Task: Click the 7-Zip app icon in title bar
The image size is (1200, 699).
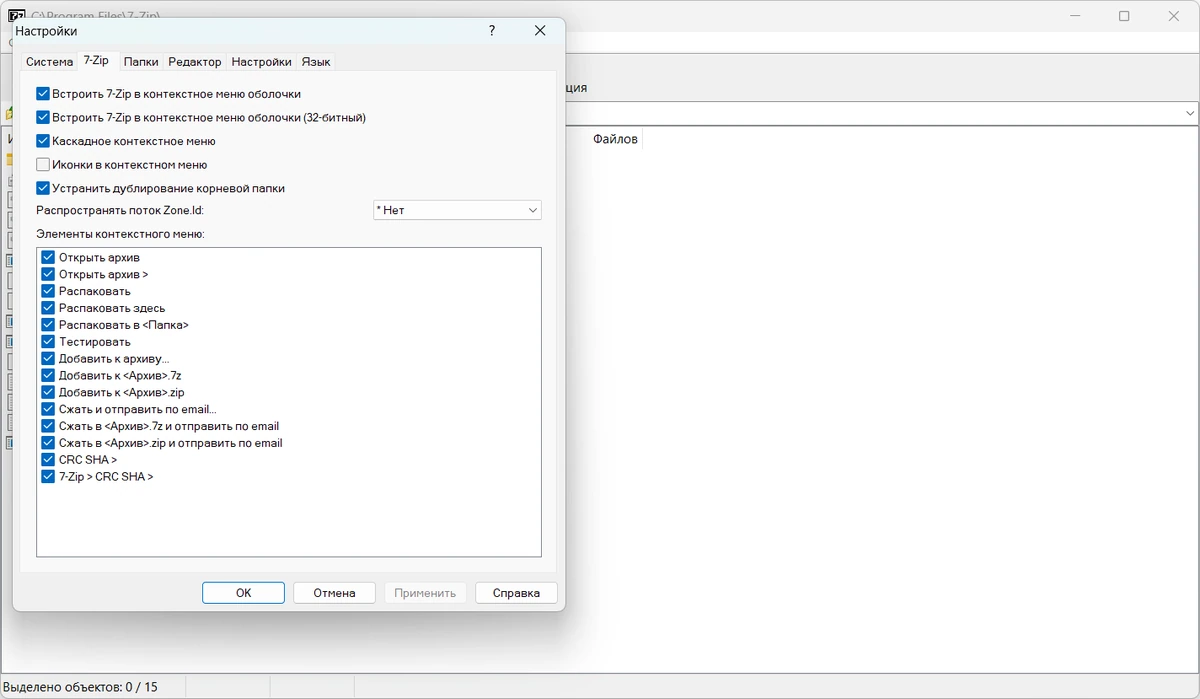Action: (16, 14)
